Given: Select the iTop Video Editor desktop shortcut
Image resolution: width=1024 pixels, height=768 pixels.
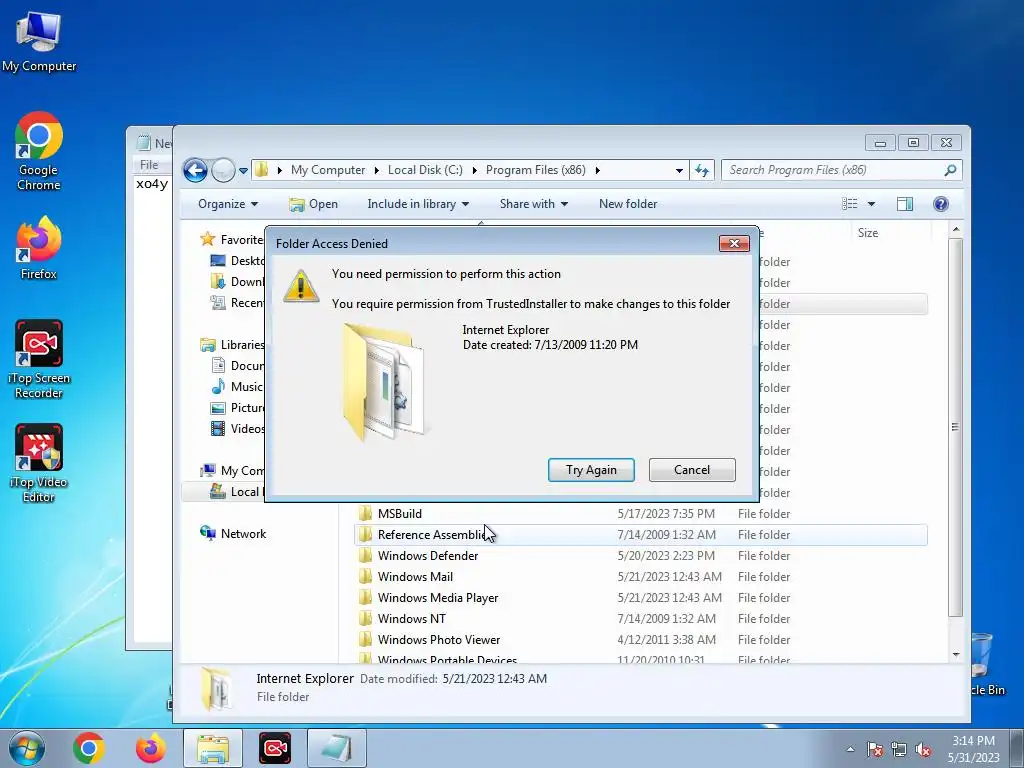Looking at the screenshot, I should 39,464.
